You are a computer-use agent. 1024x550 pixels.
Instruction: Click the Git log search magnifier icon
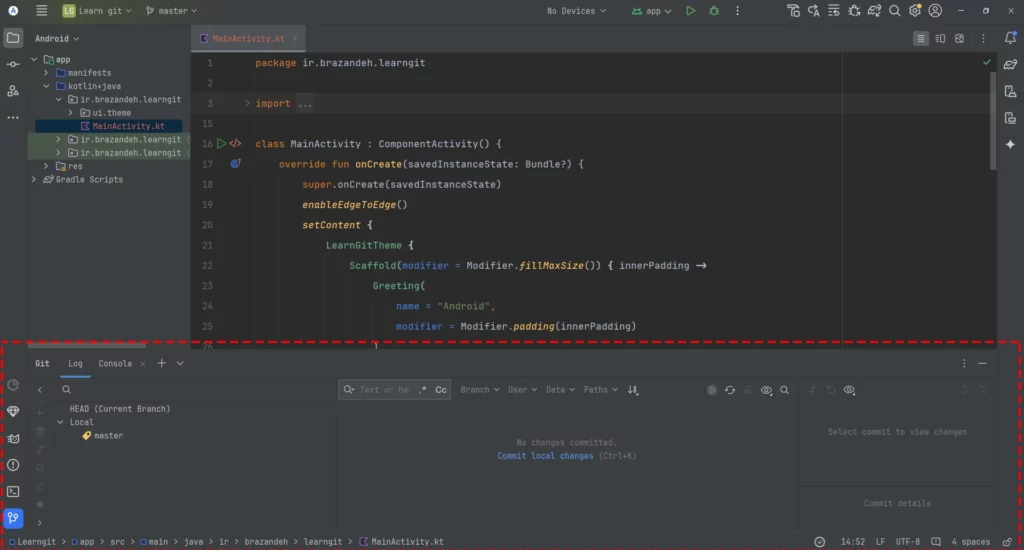[x=784, y=390]
